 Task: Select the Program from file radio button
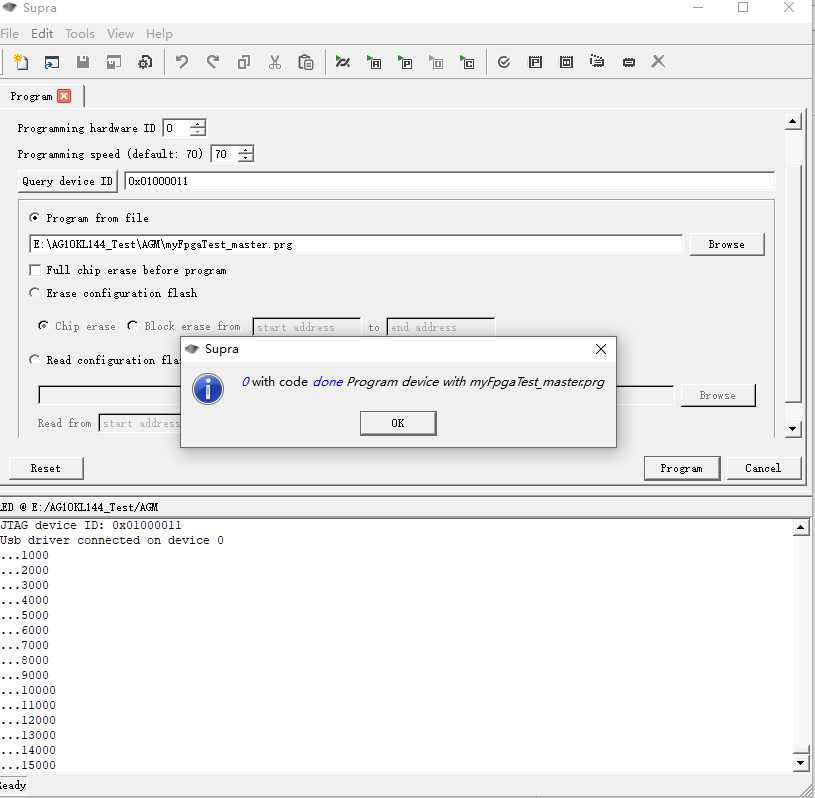tap(34, 218)
